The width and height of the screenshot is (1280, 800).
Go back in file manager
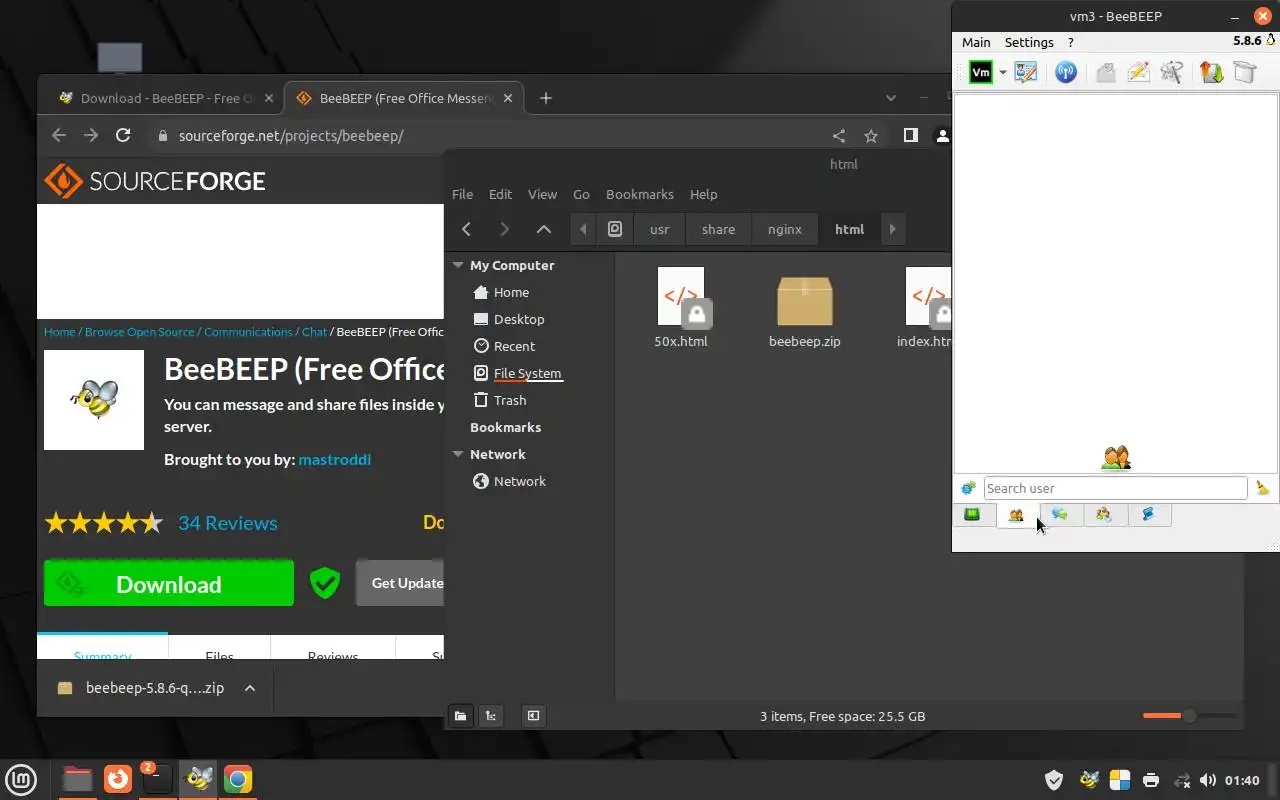pos(466,229)
